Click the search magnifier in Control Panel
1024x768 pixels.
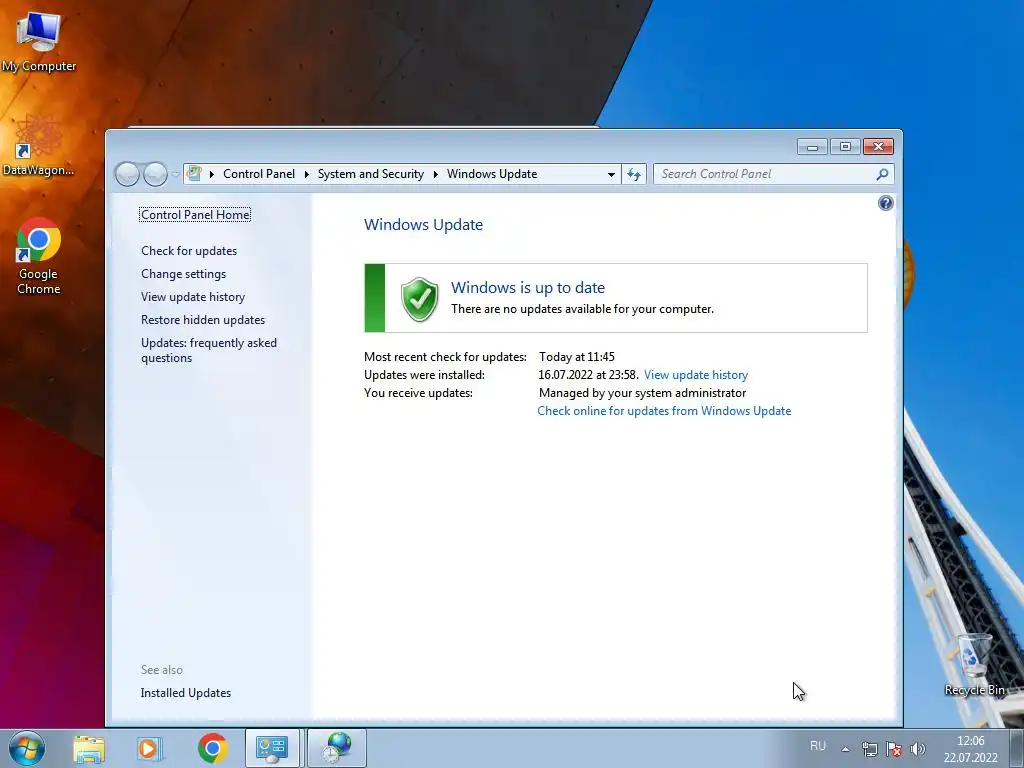click(x=882, y=174)
